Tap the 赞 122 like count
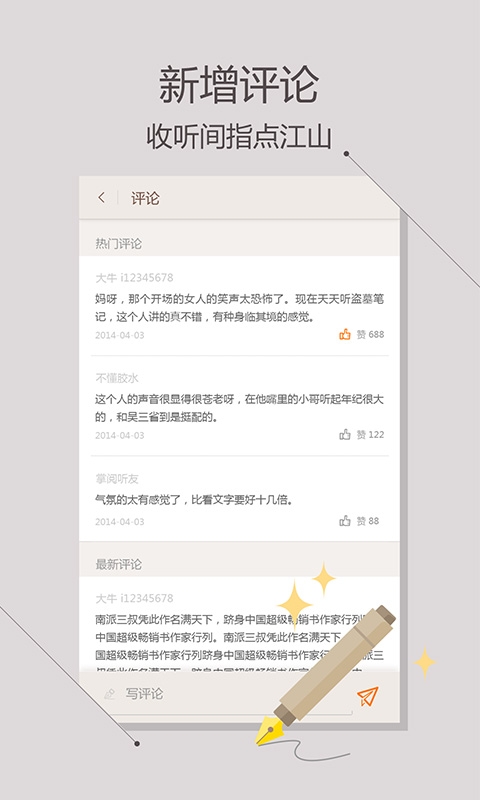Screen dimensions: 480x800 370,435
